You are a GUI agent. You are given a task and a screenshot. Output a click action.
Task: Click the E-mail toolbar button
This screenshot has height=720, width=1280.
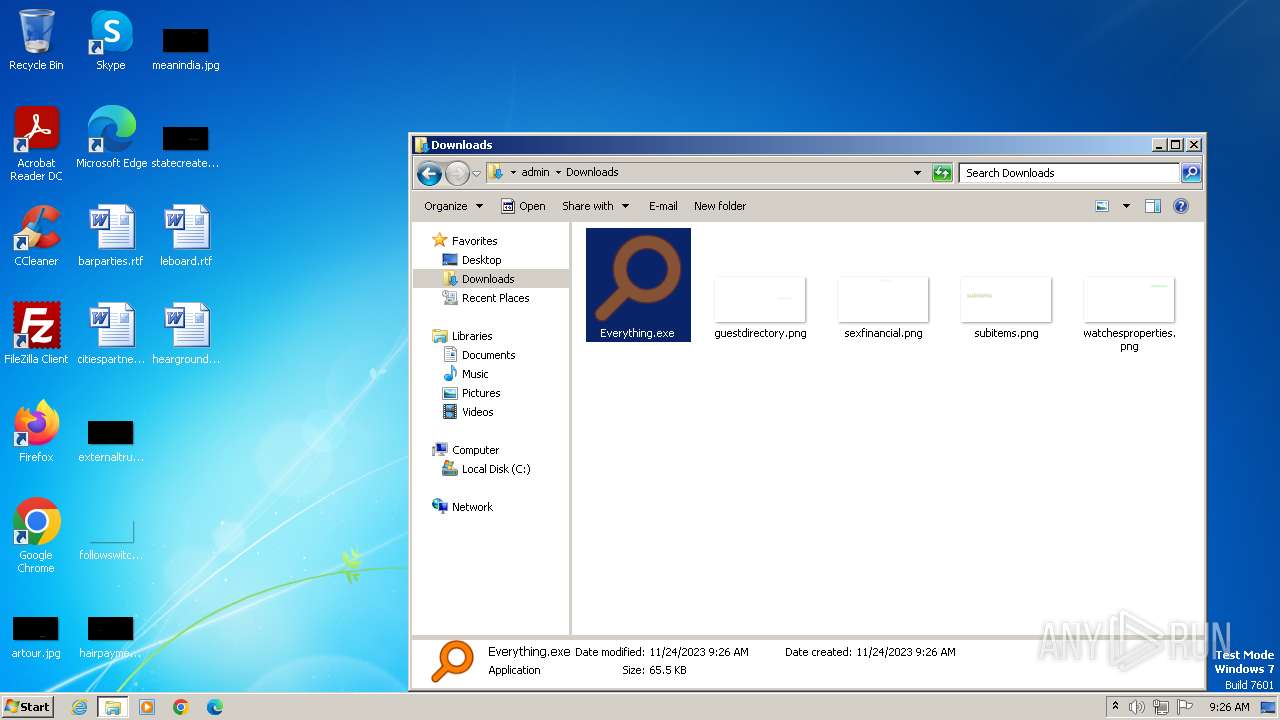(x=663, y=206)
